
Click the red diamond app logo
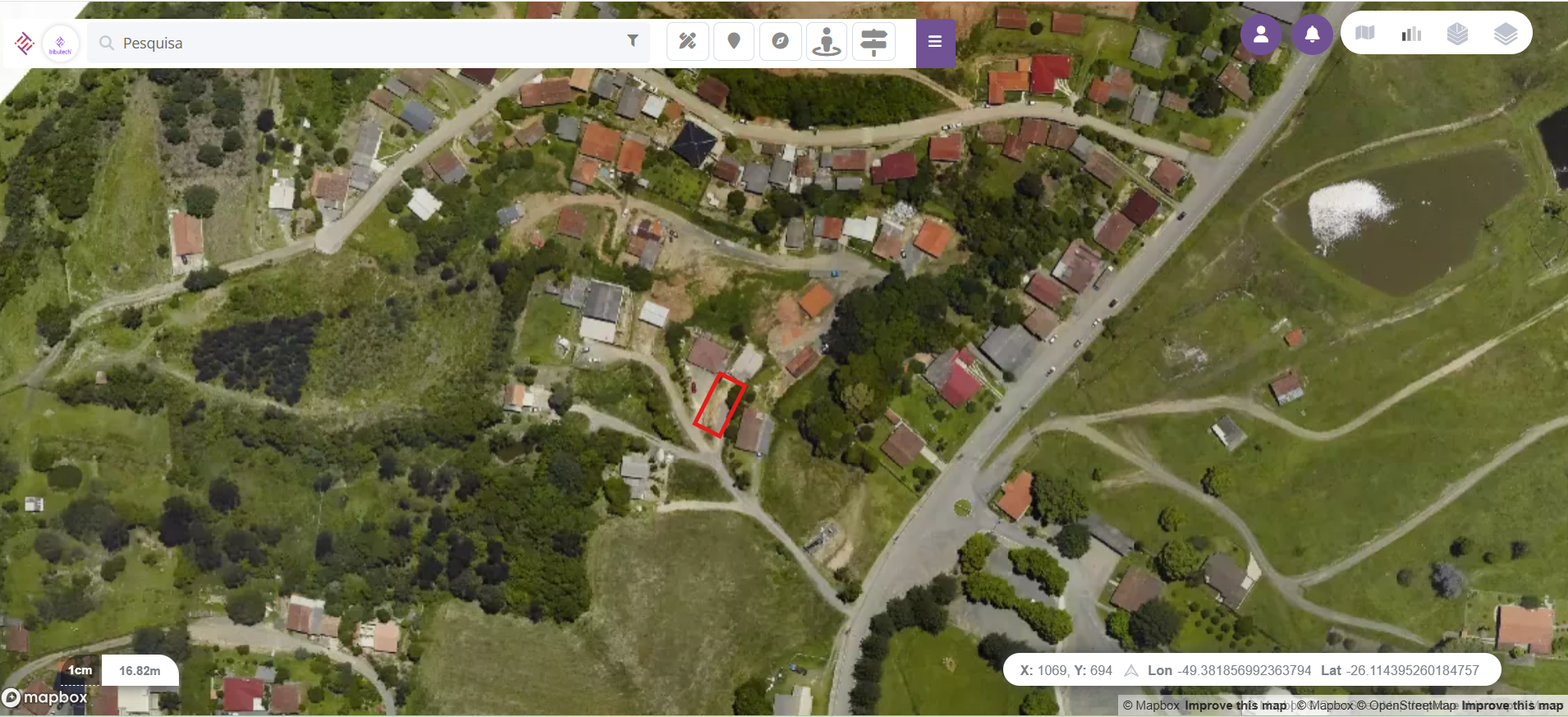pyautogui.click(x=25, y=43)
